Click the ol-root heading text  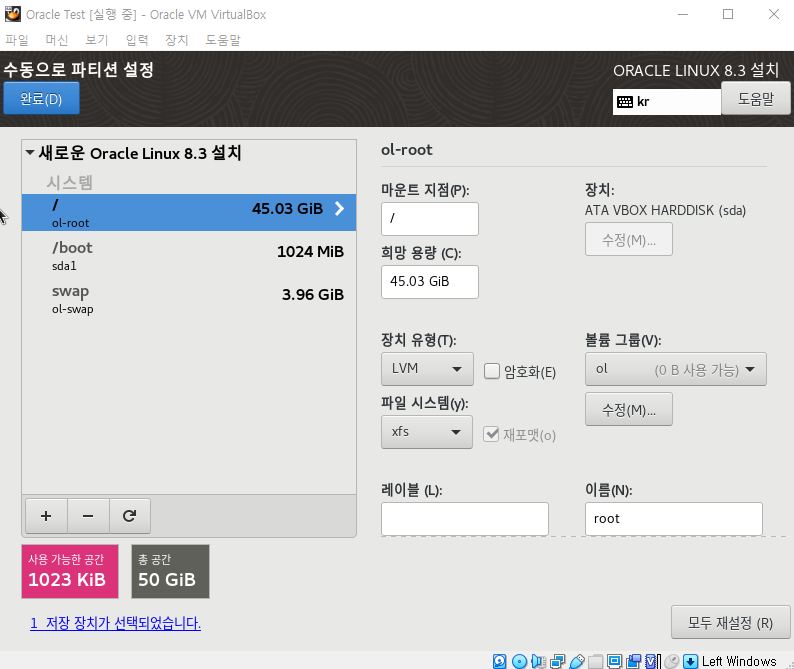[407, 150]
